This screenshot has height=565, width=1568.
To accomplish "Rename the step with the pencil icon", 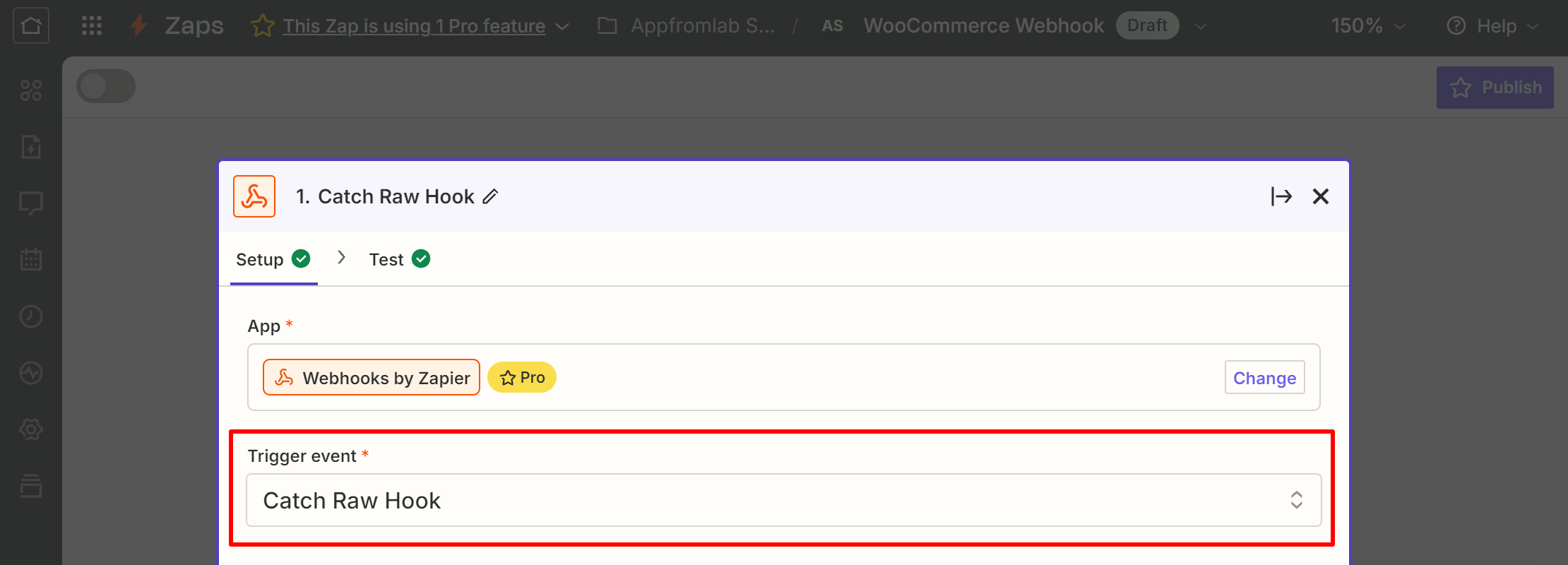I will (490, 196).
